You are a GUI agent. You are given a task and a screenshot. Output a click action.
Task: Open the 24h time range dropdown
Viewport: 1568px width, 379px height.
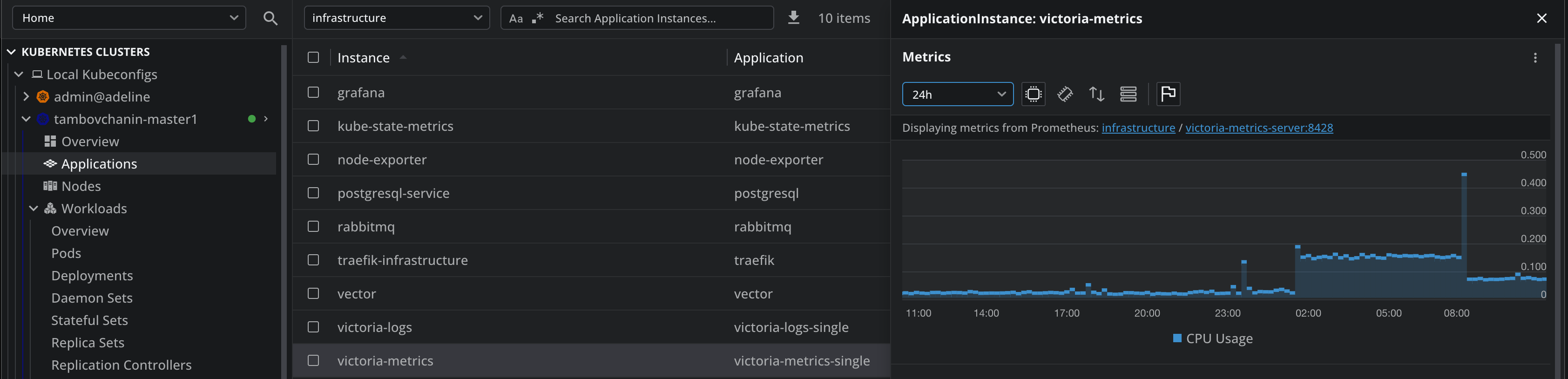[x=957, y=95]
